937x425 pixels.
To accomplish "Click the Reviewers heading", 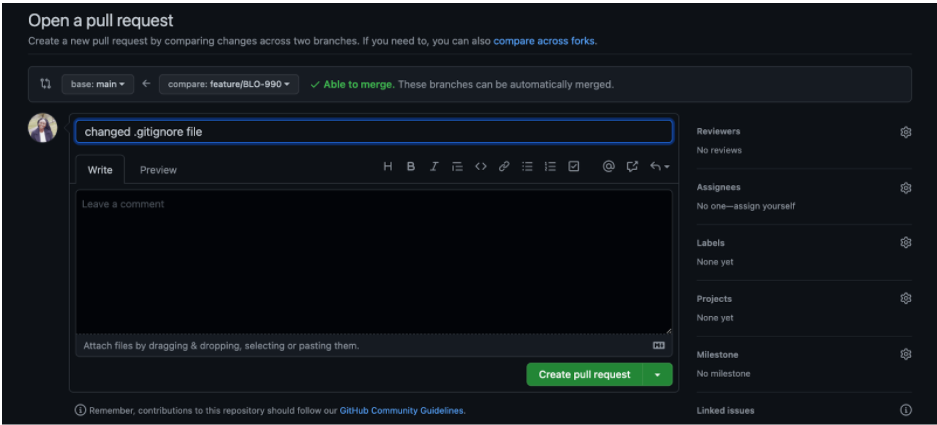I will click(x=718, y=132).
